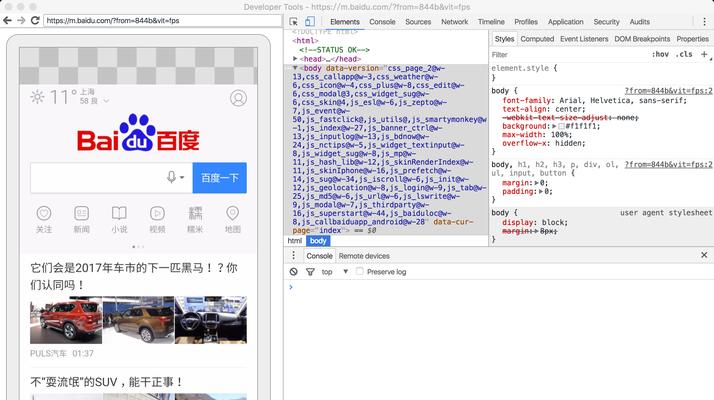Reload the page with the refresh icon

(35, 21)
